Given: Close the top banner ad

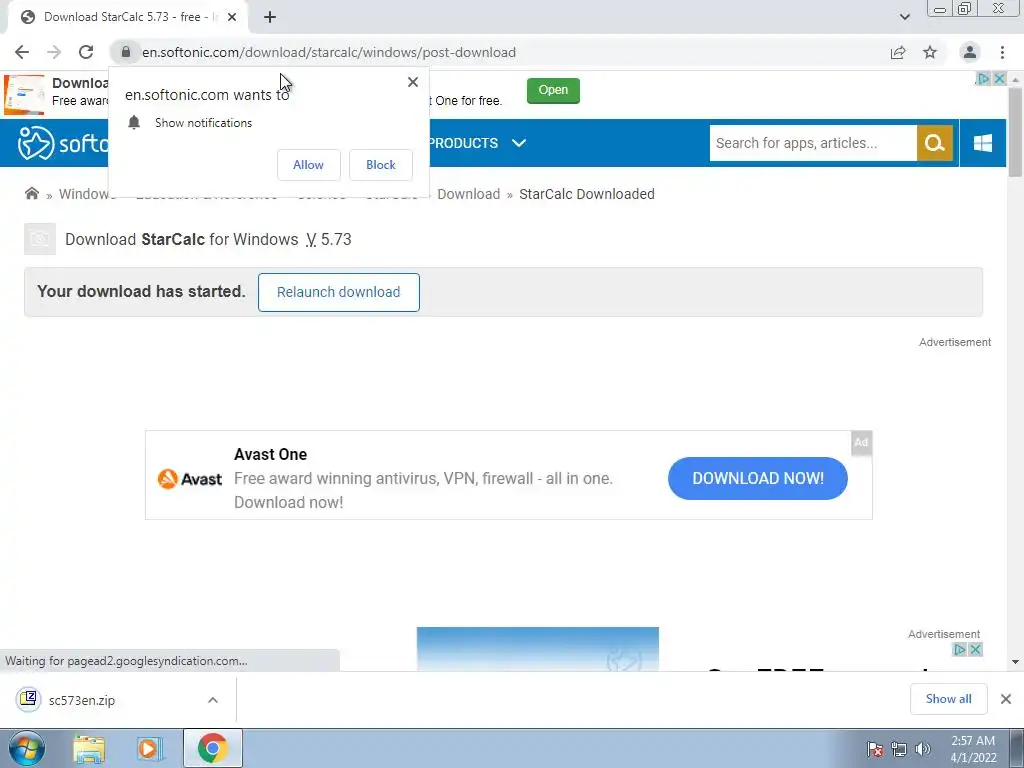Looking at the screenshot, I should (1000, 78).
